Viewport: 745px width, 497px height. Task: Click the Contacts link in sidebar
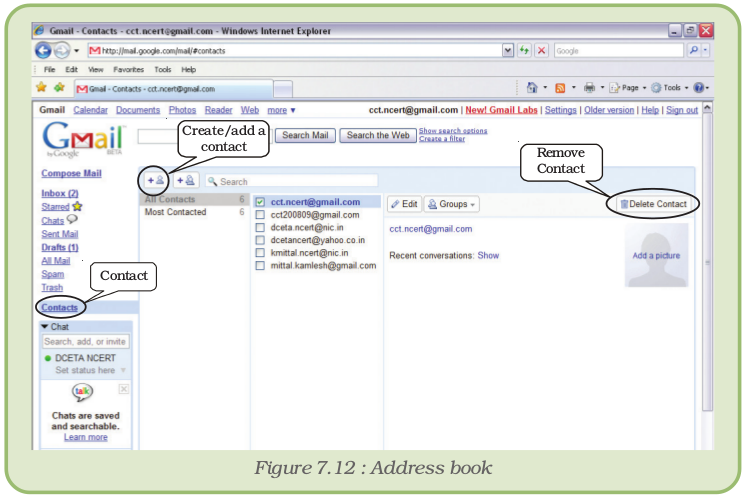coord(59,307)
